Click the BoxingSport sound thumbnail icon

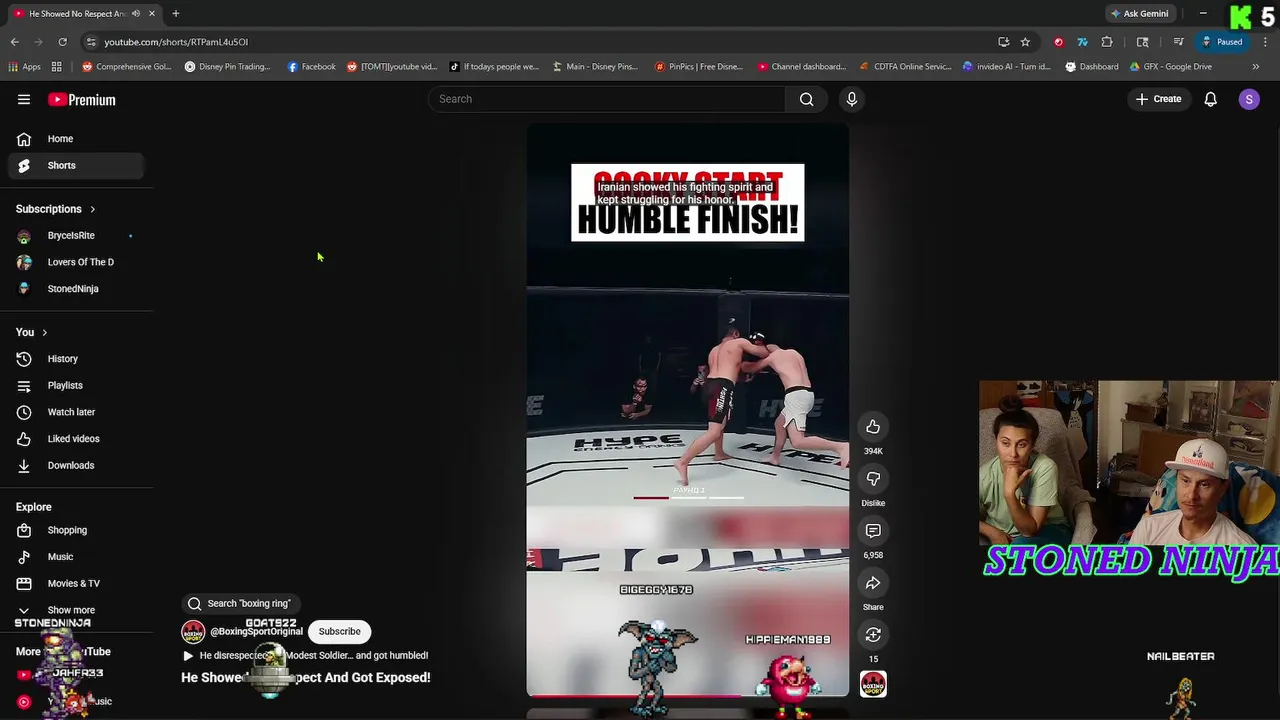pos(873,684)
